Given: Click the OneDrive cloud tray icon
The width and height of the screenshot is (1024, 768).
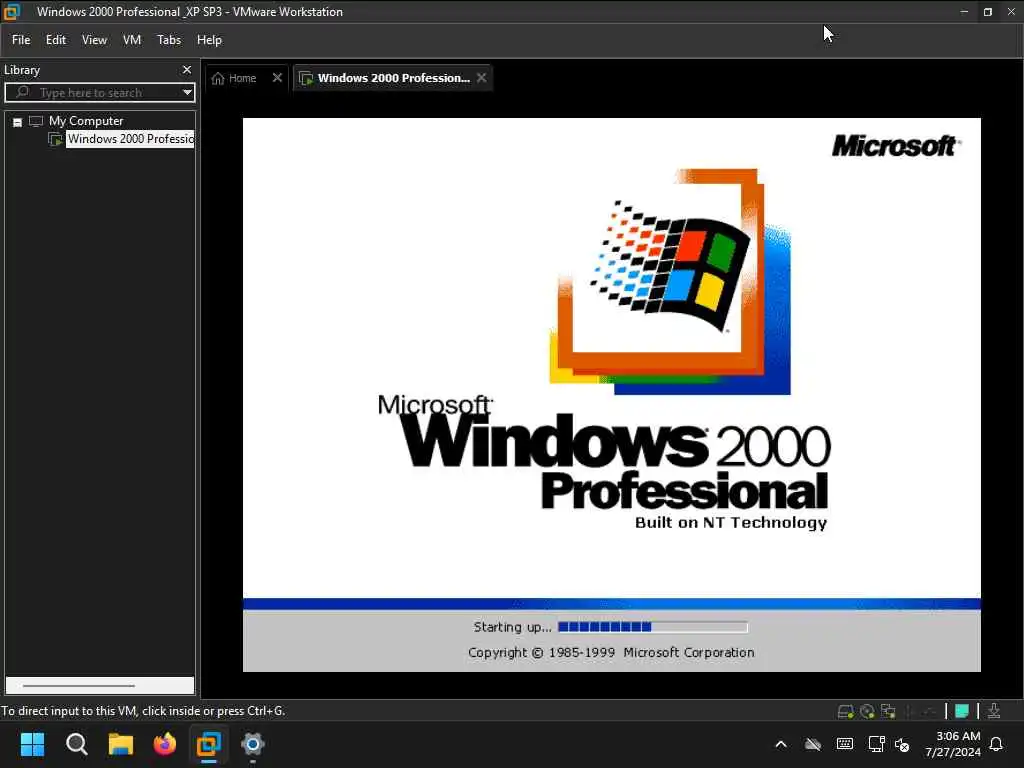Looking at the screenshot, I should (x=812, y=744).
